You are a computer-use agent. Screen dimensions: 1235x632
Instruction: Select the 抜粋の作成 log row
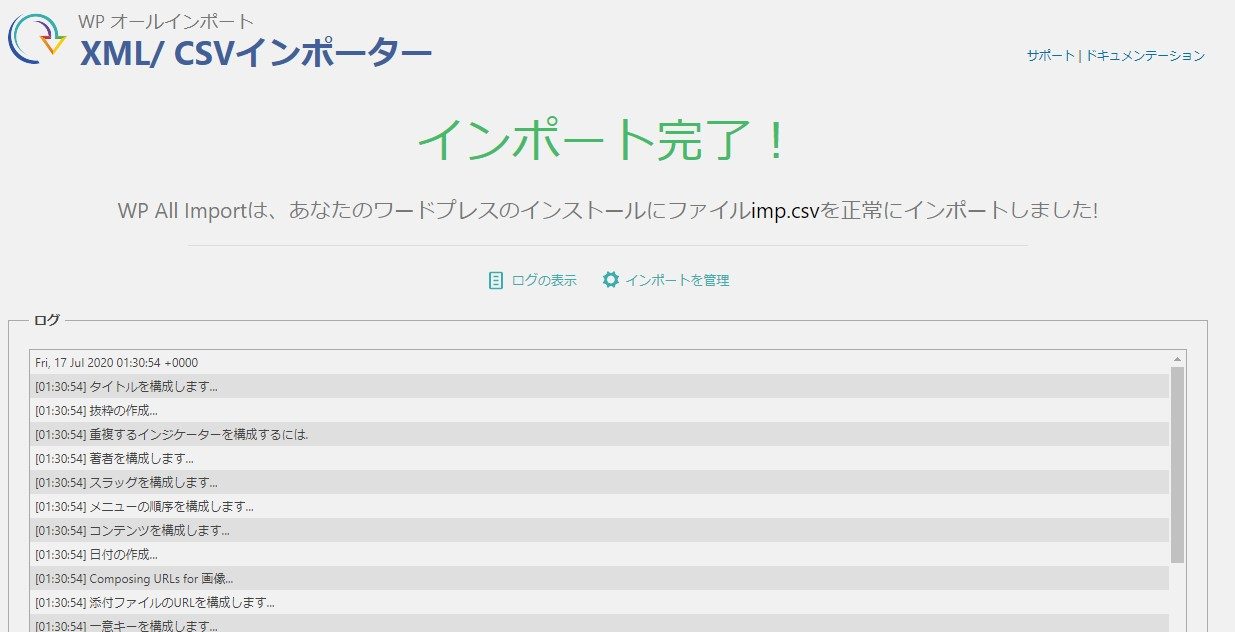click(x=599, y=410)
